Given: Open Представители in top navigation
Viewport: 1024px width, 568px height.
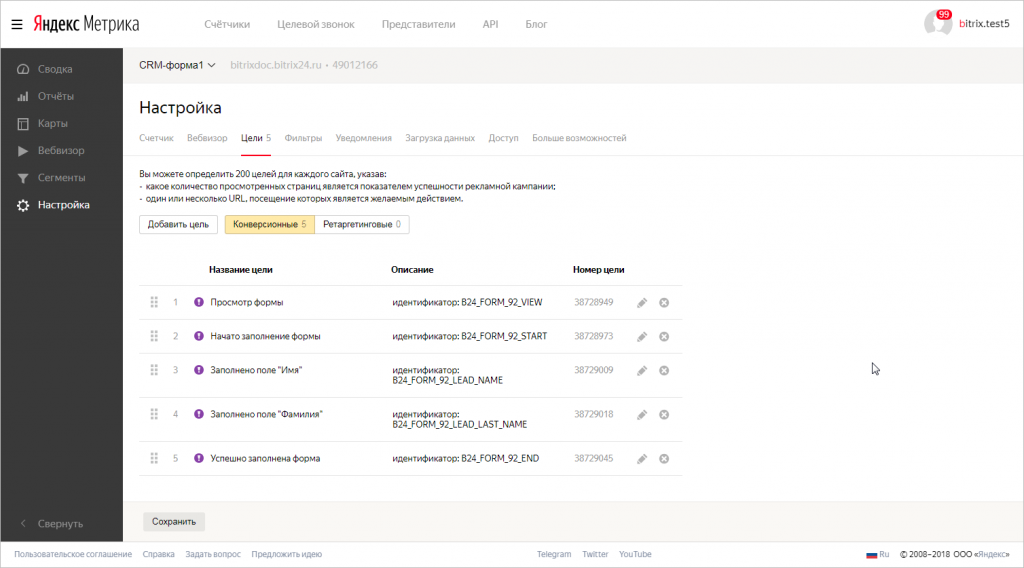Looking at the screenshot, I should pos(419,24).
